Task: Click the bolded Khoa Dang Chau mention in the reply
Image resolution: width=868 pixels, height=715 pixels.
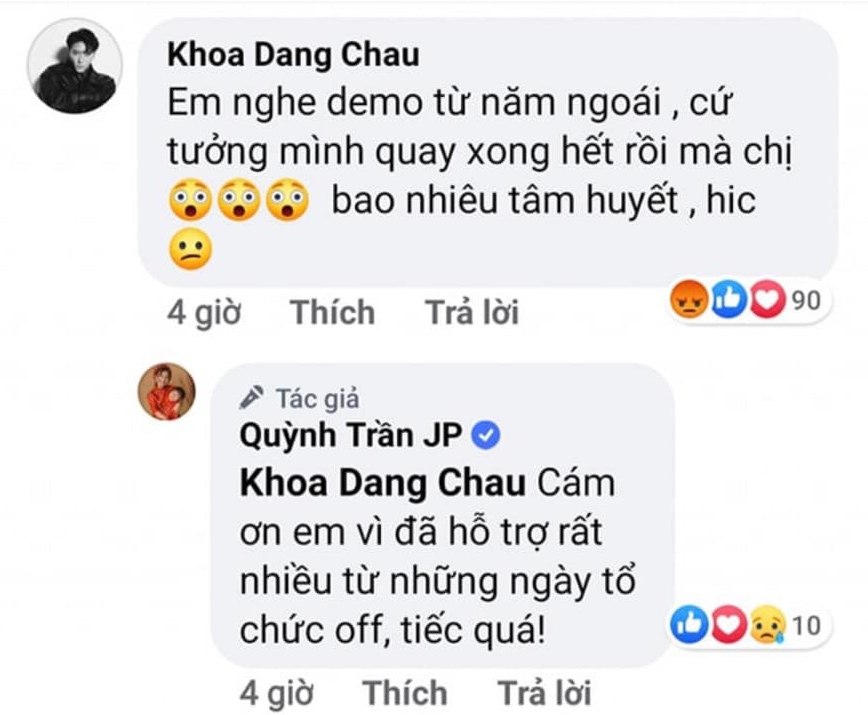Action: point(382,484)
